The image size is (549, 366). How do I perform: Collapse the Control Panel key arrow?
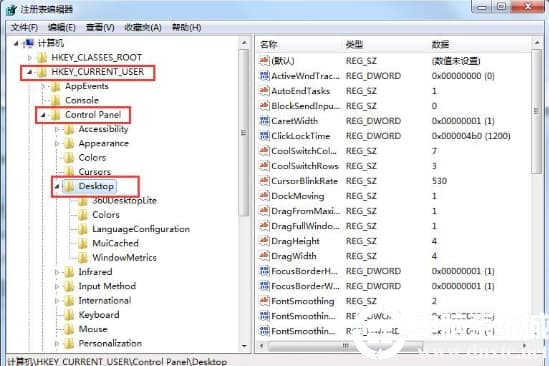tap(43, 115)
